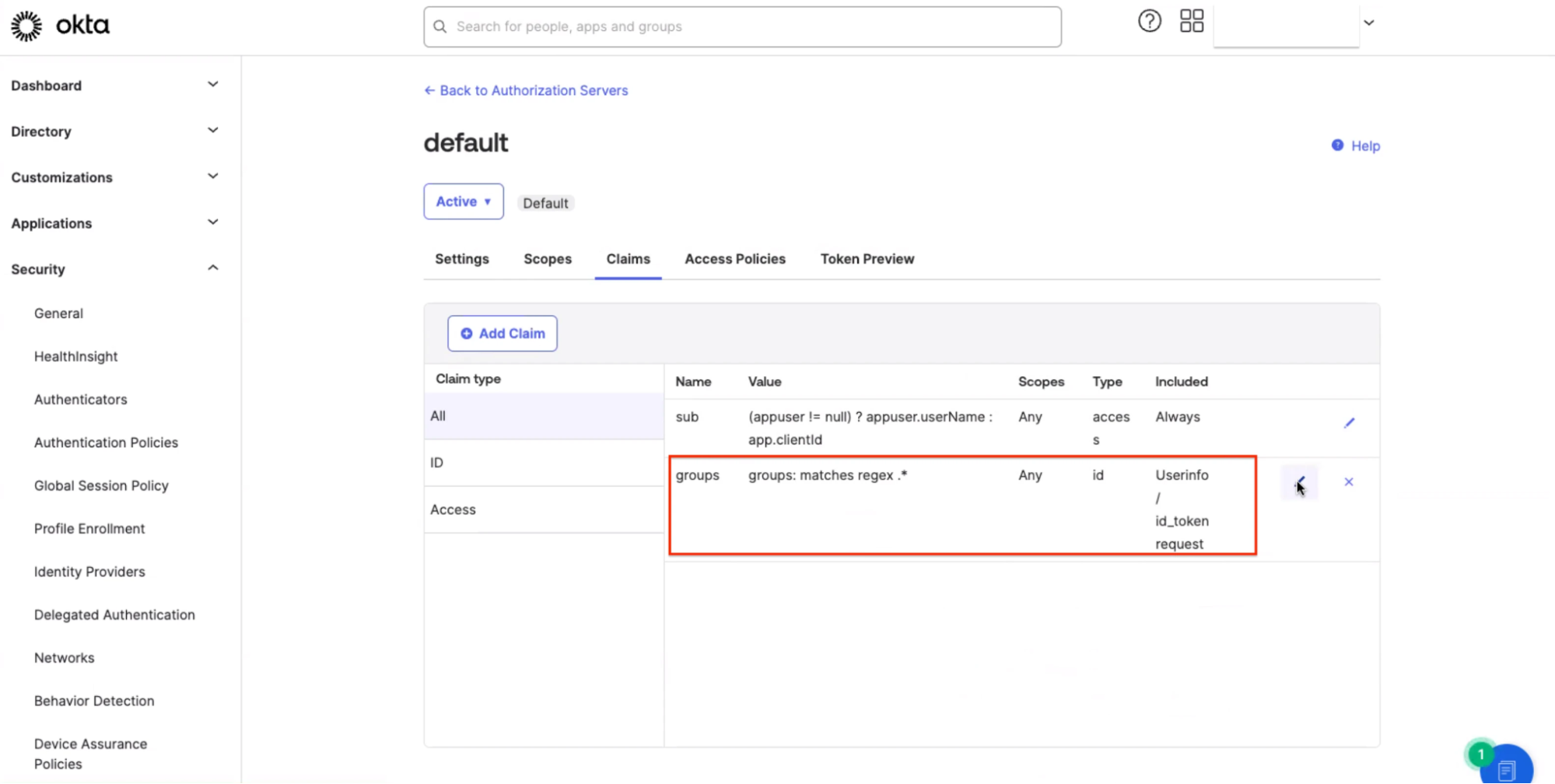The width and height of the screenshot is (1555, 784).
Task: Select the 'groups' claim name cell
Action: coord(697,474)
